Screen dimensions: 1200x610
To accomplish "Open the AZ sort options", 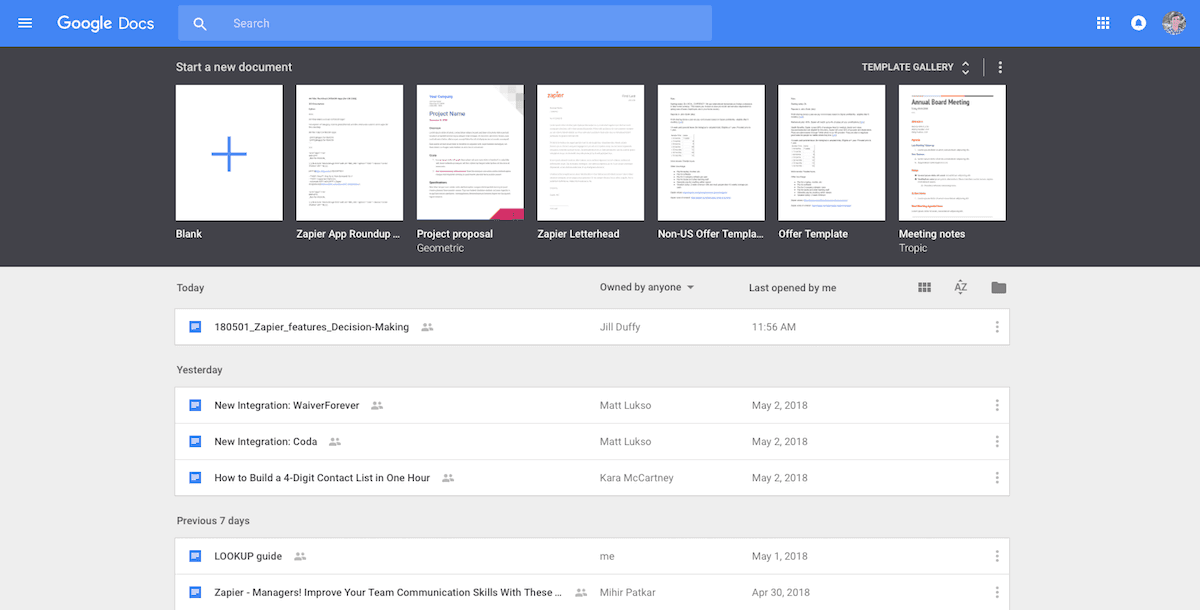I will [961, 288].
